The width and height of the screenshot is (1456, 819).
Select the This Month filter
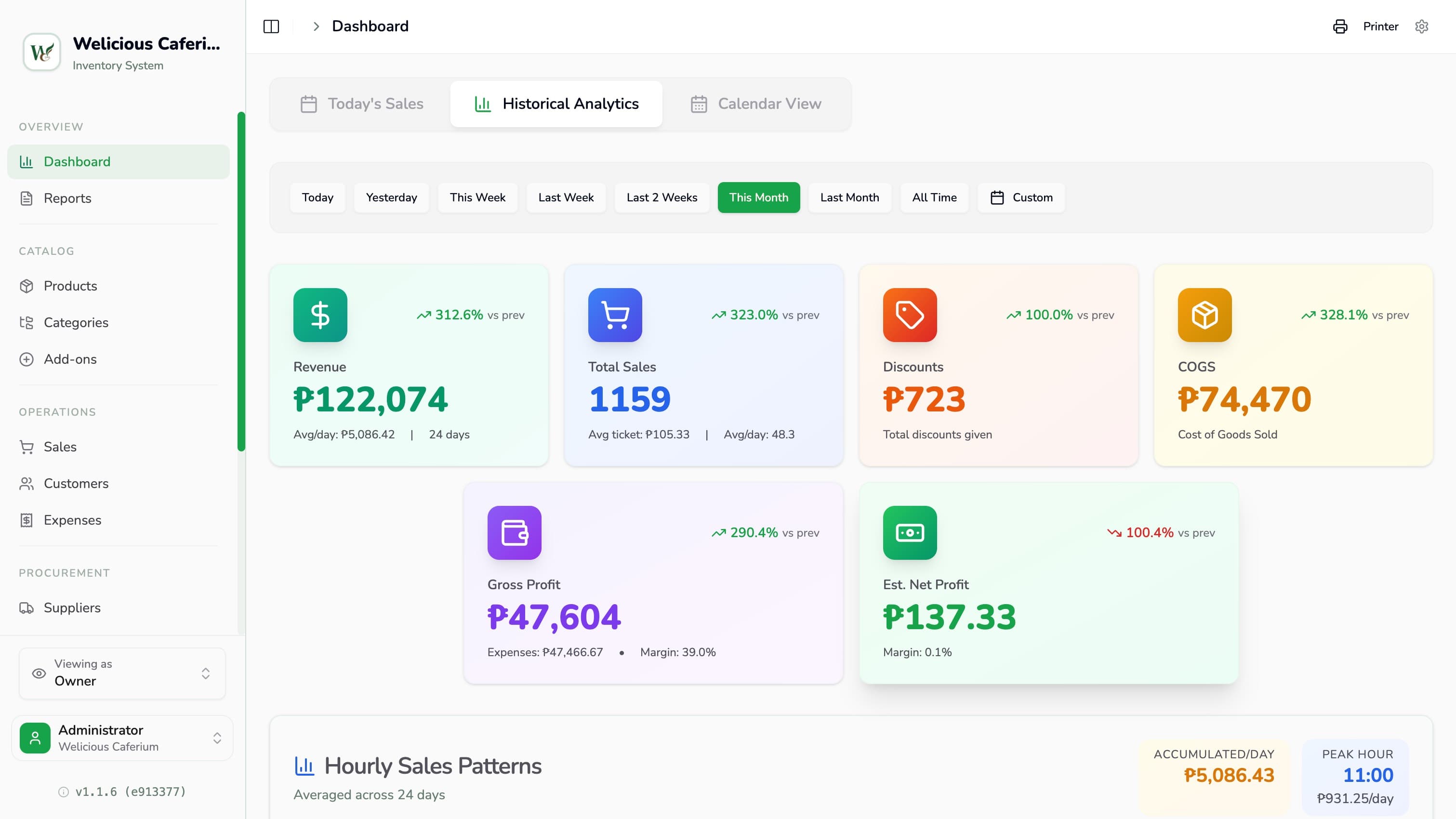coord(758,197)
